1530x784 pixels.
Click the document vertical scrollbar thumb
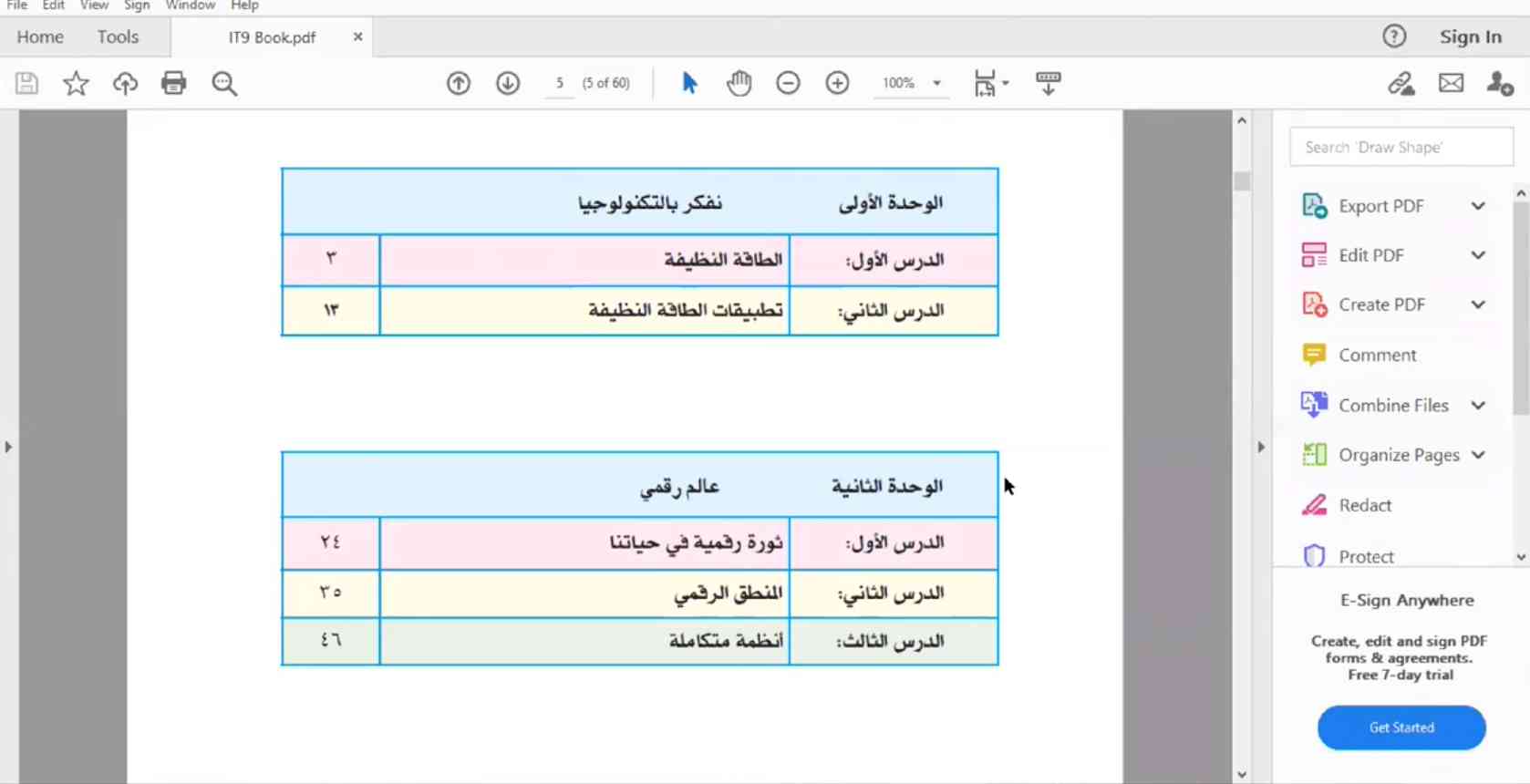(1241, 181)
